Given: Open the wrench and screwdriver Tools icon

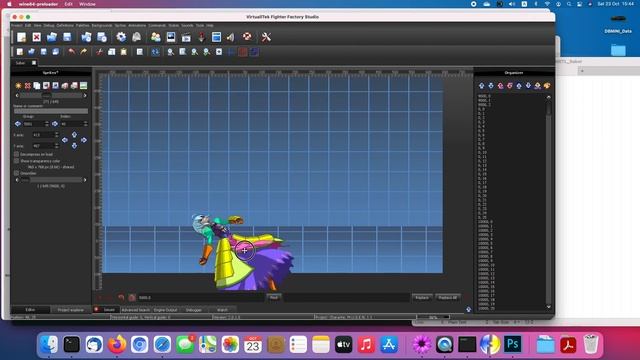Looking at the screenshot, I should coord(266,37).
